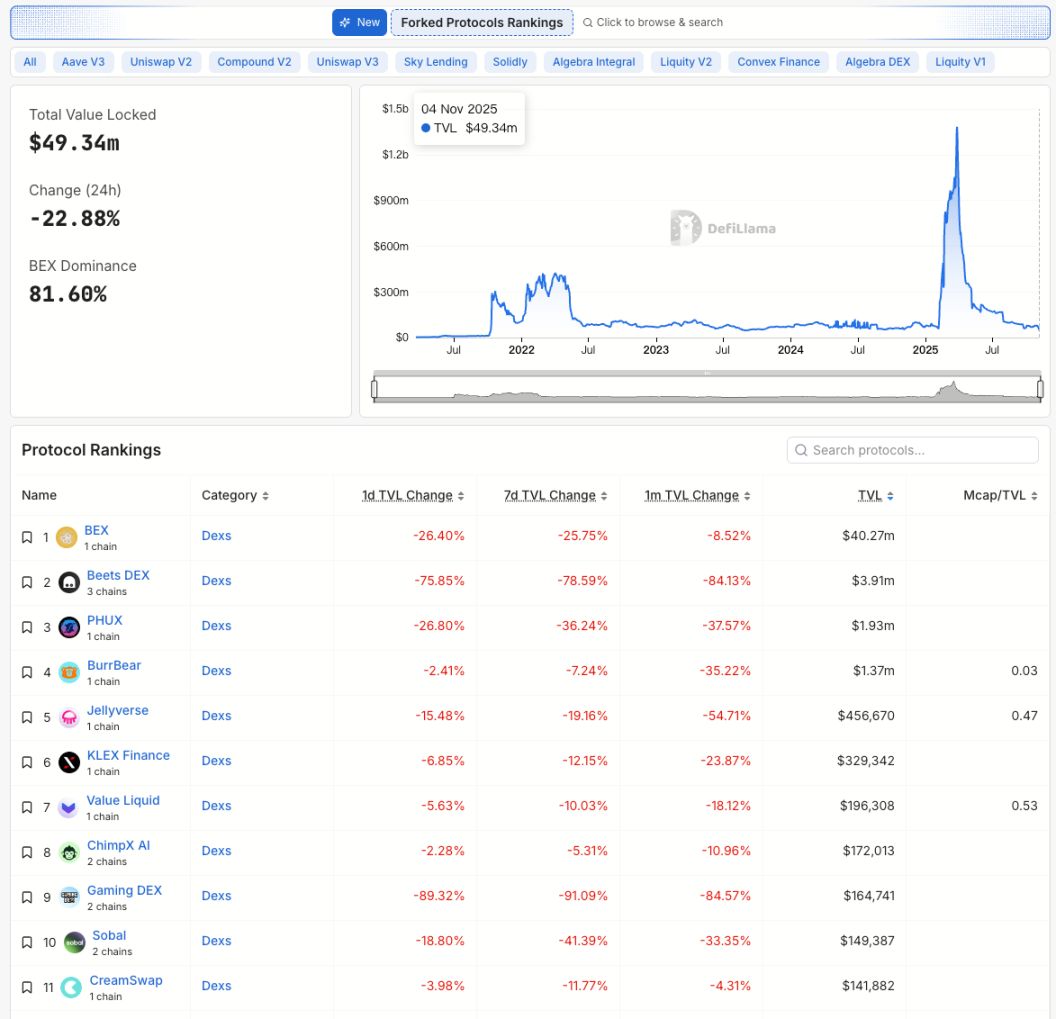This screenshot has height=1019, width=1056.
Task: Open the KLEX Finance protocol link
Action: click(129, 755)
